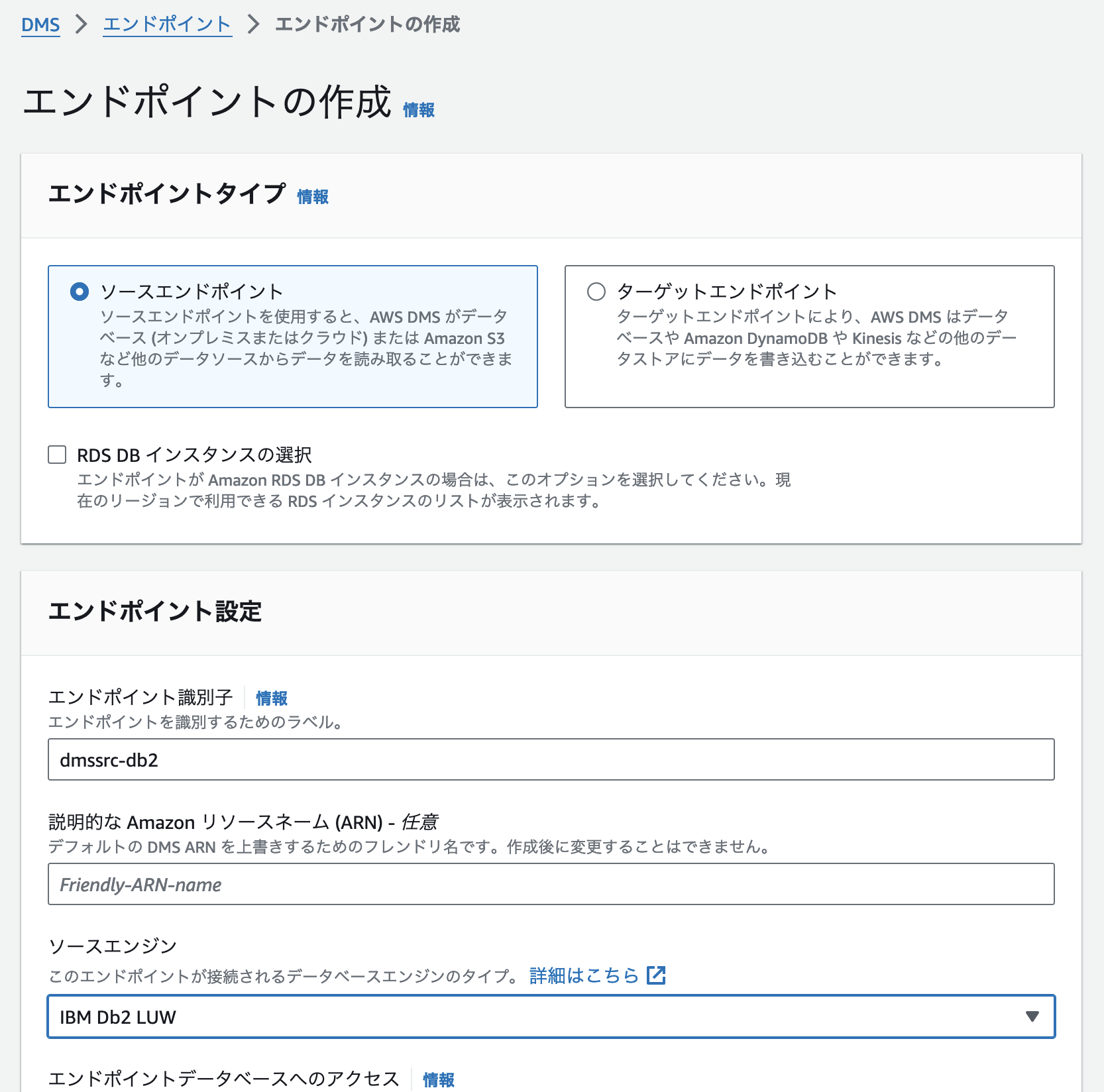
Task: Click the エンドポイントタイプ section heading
Action: 167,194
